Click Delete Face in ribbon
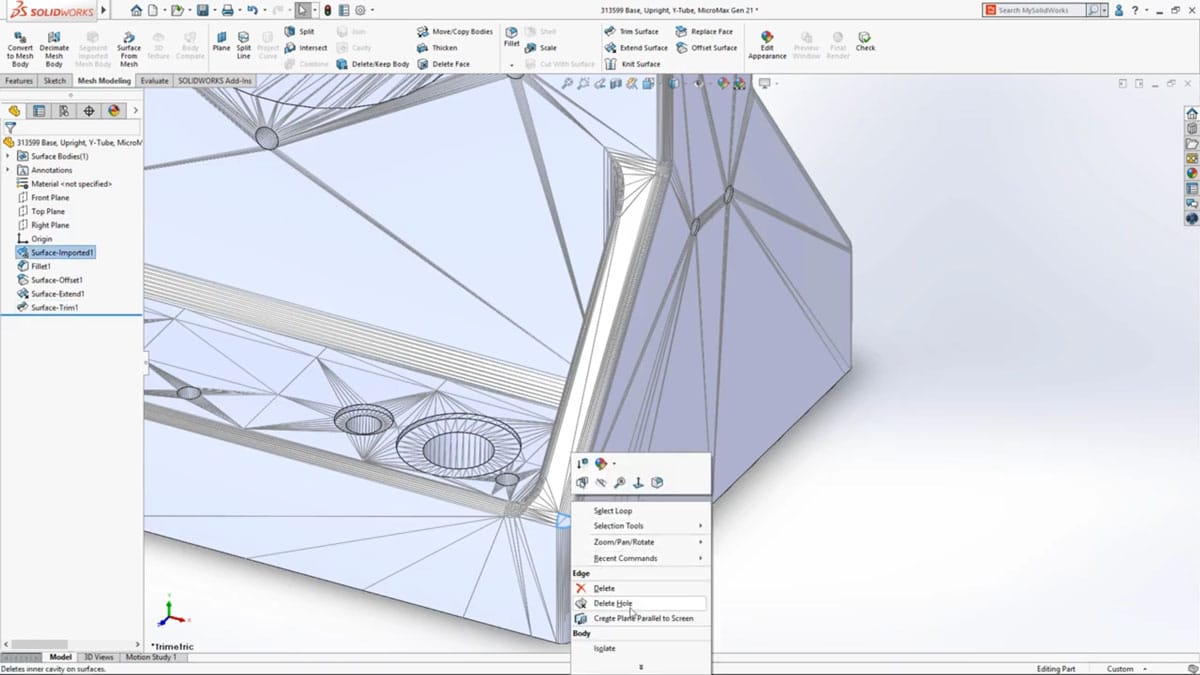Image resolution: width=1200 pixels, height=675 pixels. (x=443, y=64)
